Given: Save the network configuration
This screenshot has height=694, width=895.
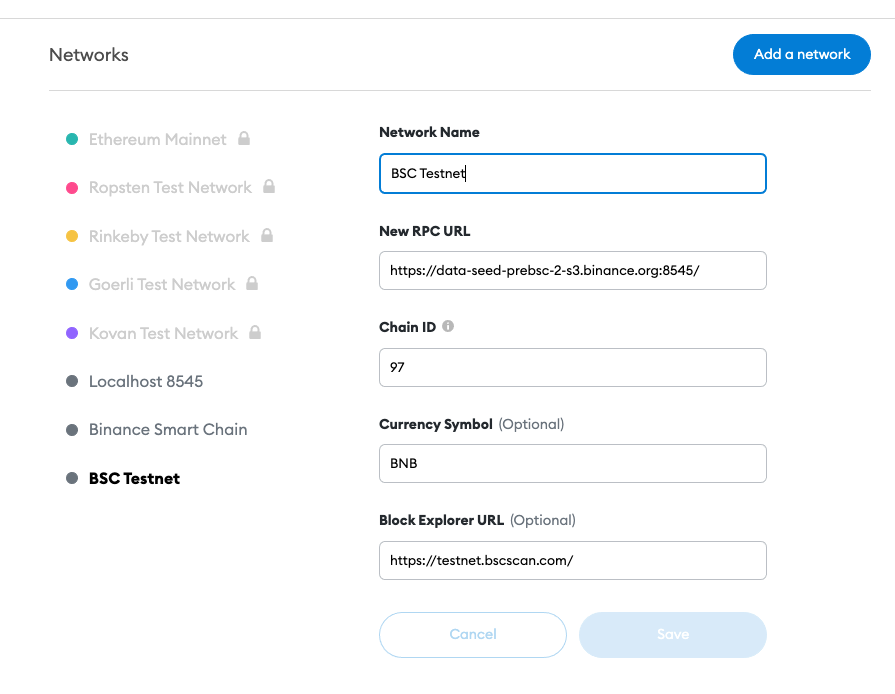Looking at the screenshot, I should (x=673, y=634).
